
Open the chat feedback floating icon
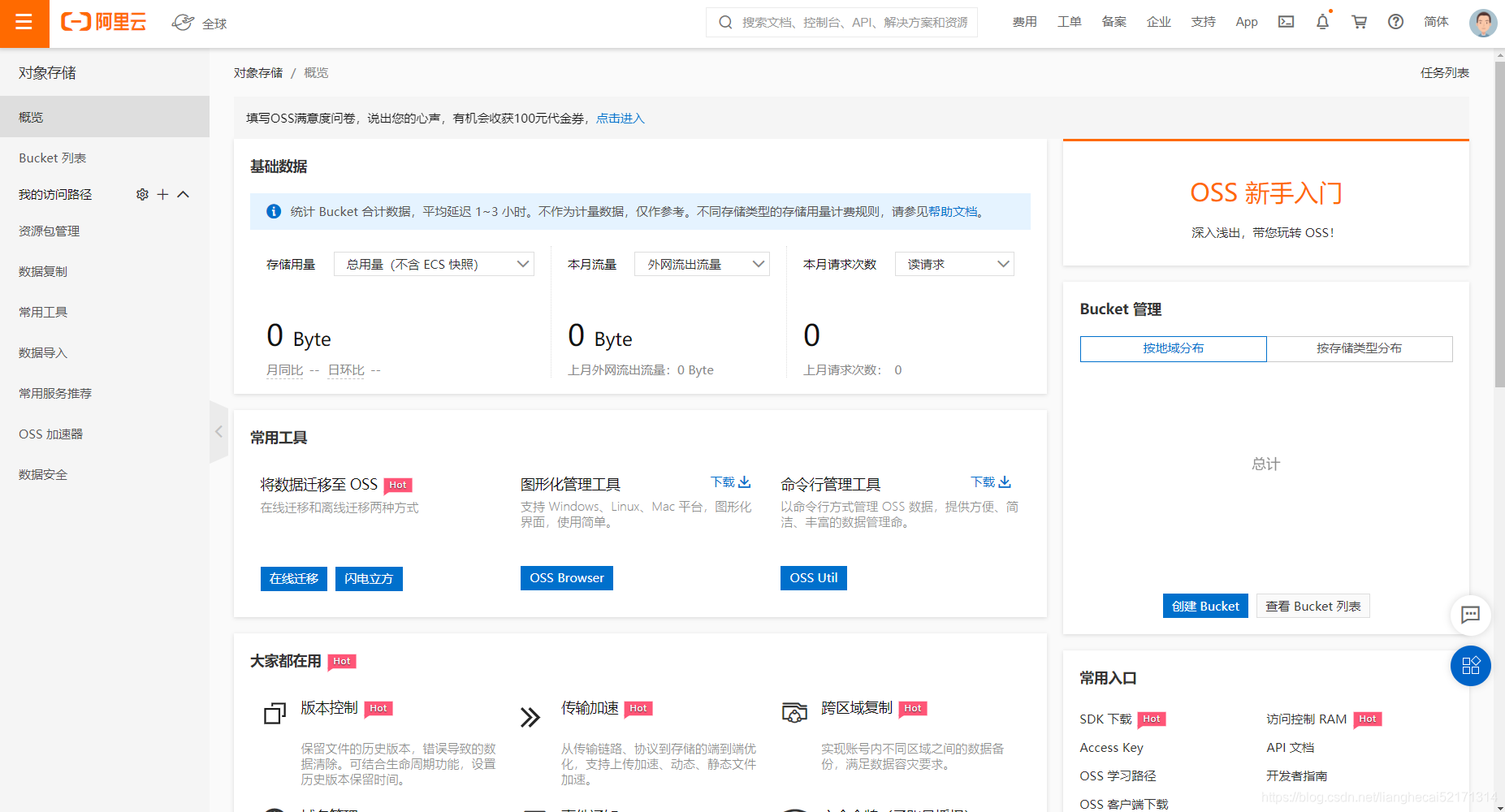[x=1471, y=615]
